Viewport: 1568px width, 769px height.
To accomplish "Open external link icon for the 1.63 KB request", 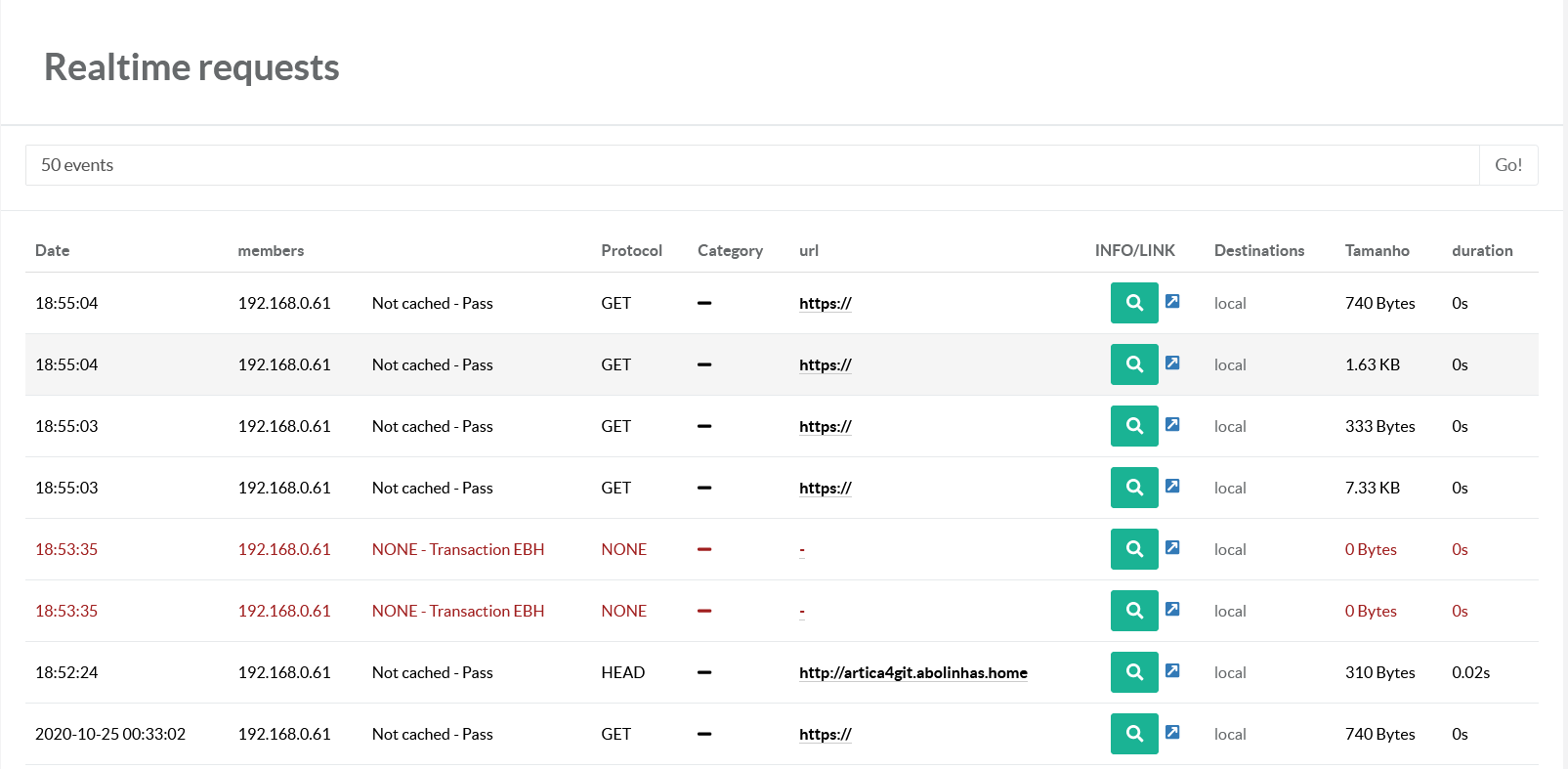I will pyautogui.click(x=1172, y=363).
